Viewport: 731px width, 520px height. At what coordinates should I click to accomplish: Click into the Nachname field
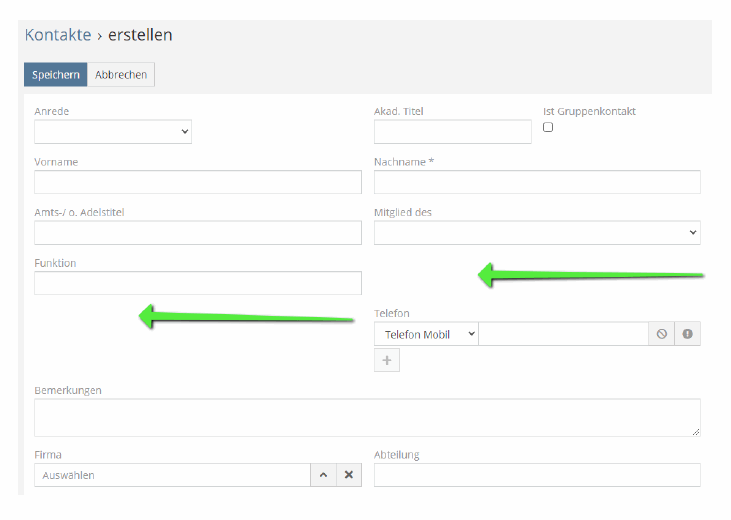[537, 182]
